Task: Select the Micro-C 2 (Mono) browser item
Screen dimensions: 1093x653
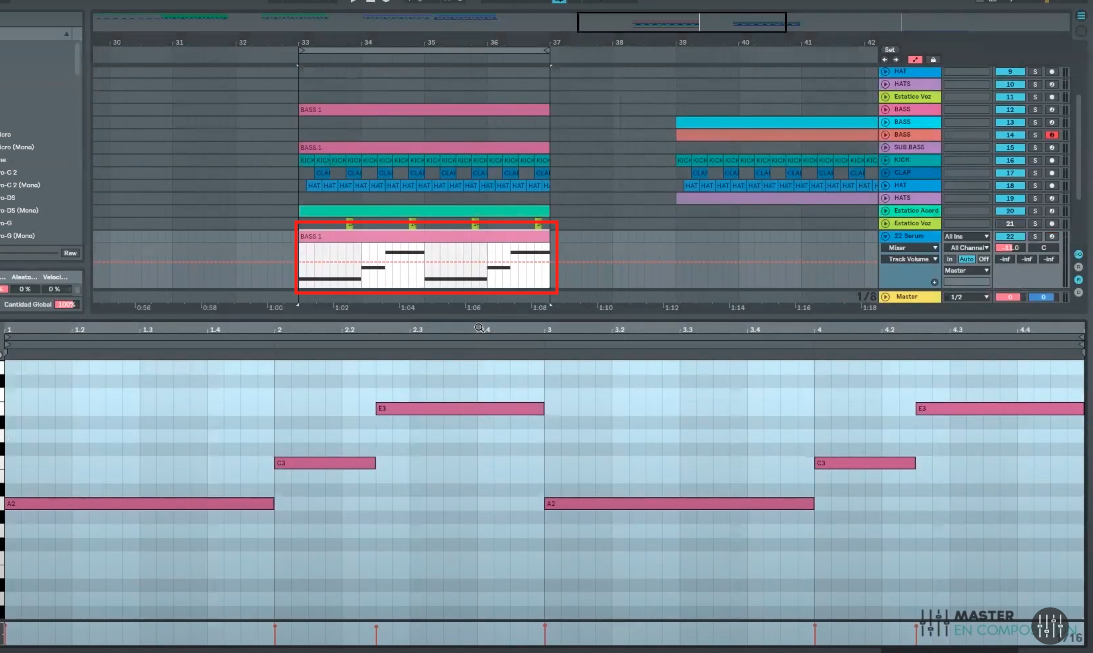Action: pos(20,185)
